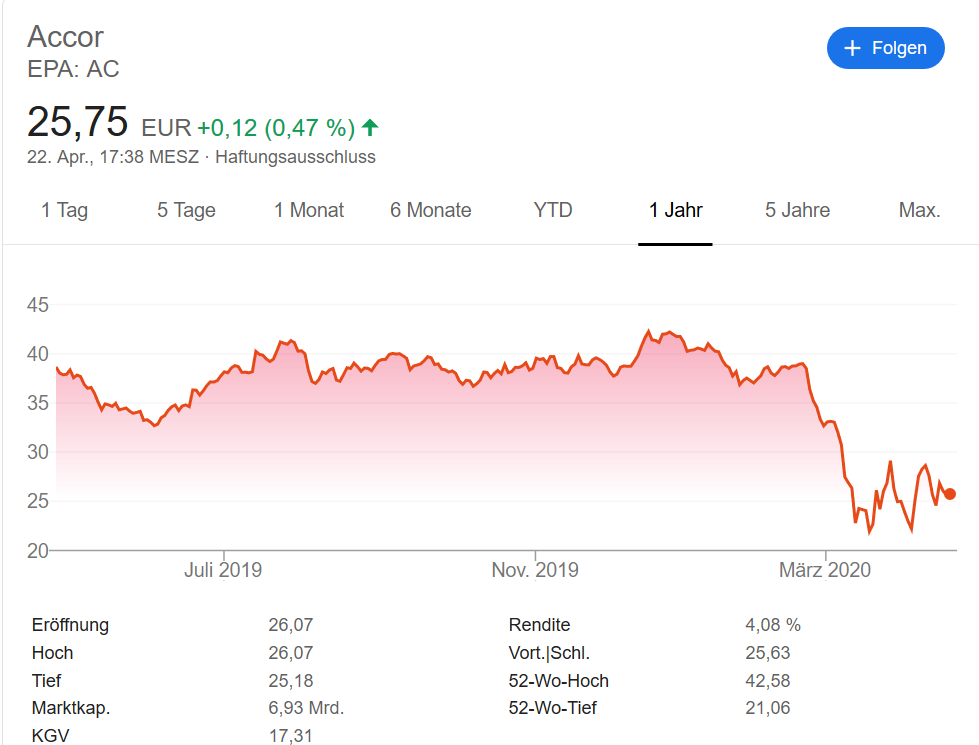Click the plus icon in Folgen button
Viewport: 979px width, 745px height.
[854, 48]
